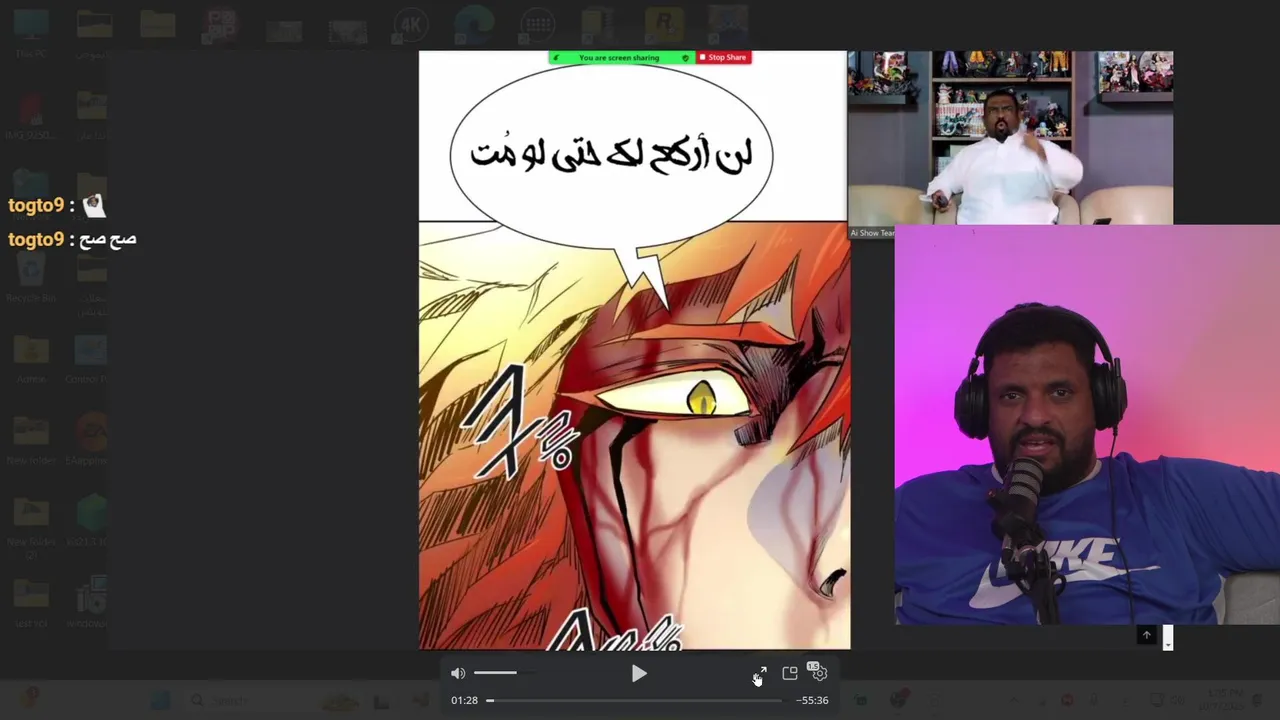Viewport: 1280px width, 720px height.
Task: Click the 01:28 elapsed time label
Action: click(464, 700)
